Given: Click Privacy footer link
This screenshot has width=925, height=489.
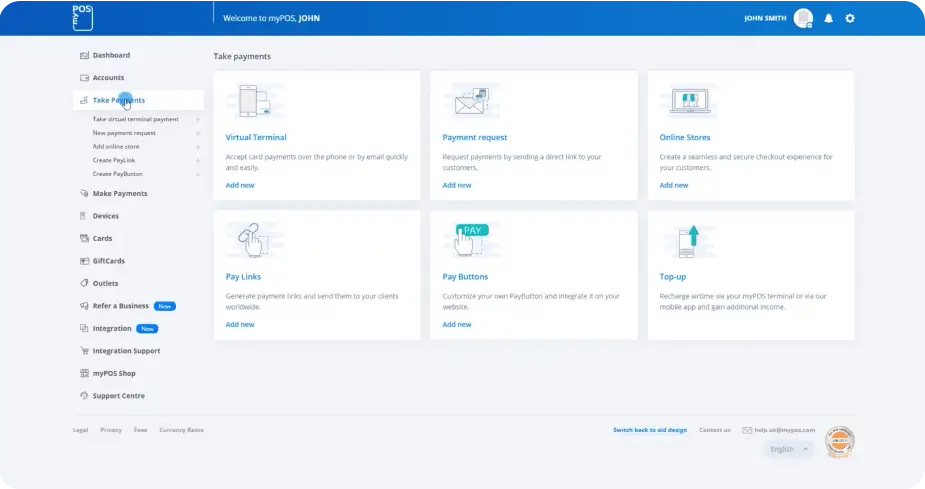Looking at the screenshot, I should 111,430.
